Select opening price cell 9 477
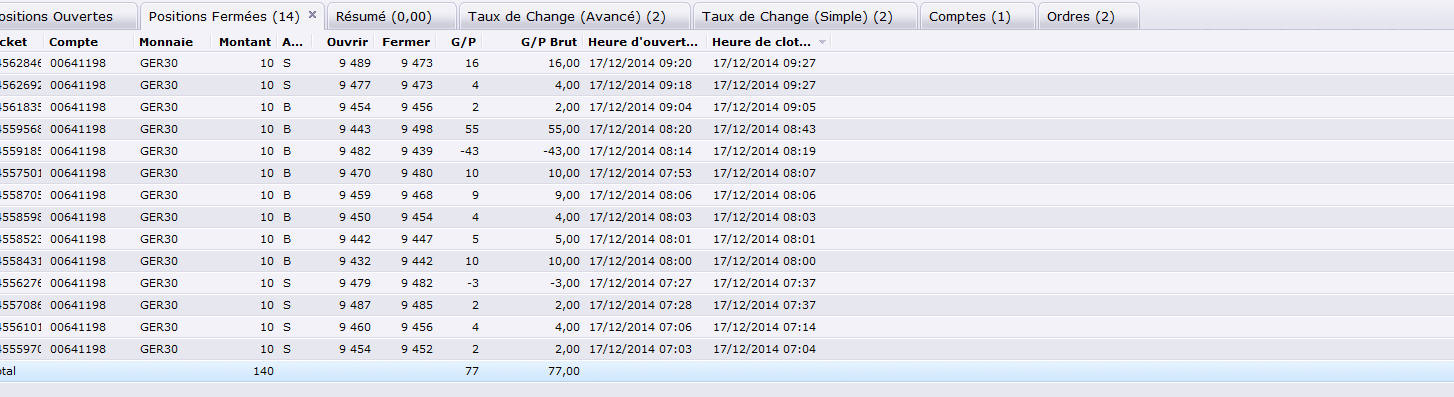Viewport: 1454px width, 397px height. 354,85
